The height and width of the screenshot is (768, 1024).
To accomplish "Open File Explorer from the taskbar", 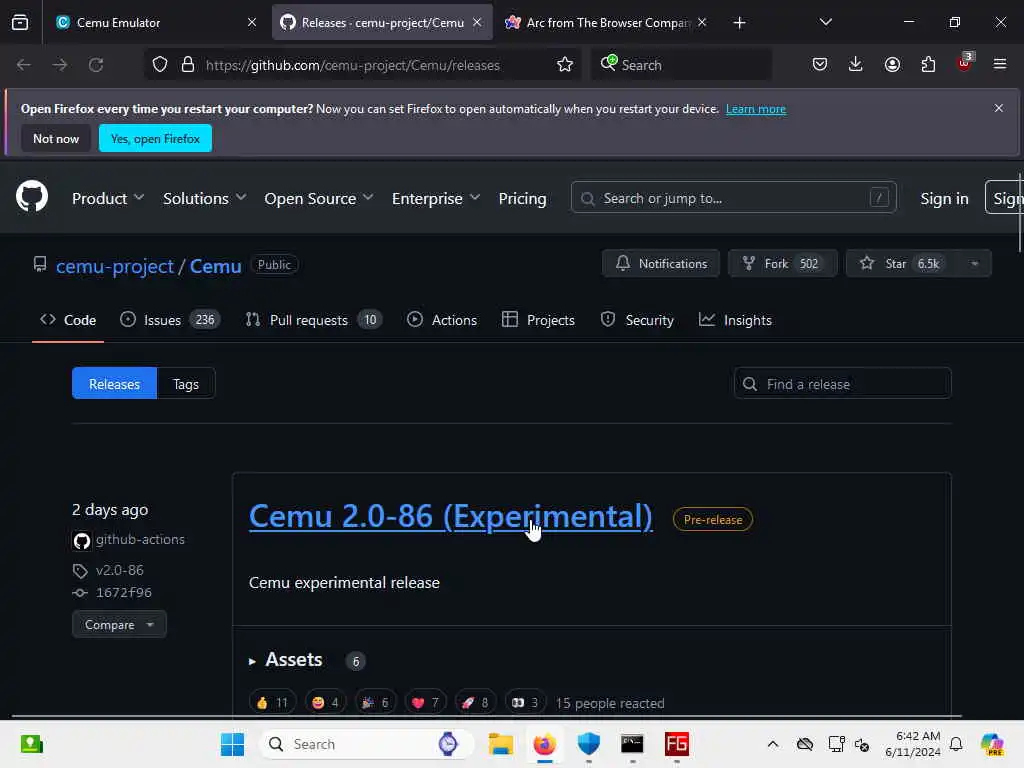I will pos(501,744).
